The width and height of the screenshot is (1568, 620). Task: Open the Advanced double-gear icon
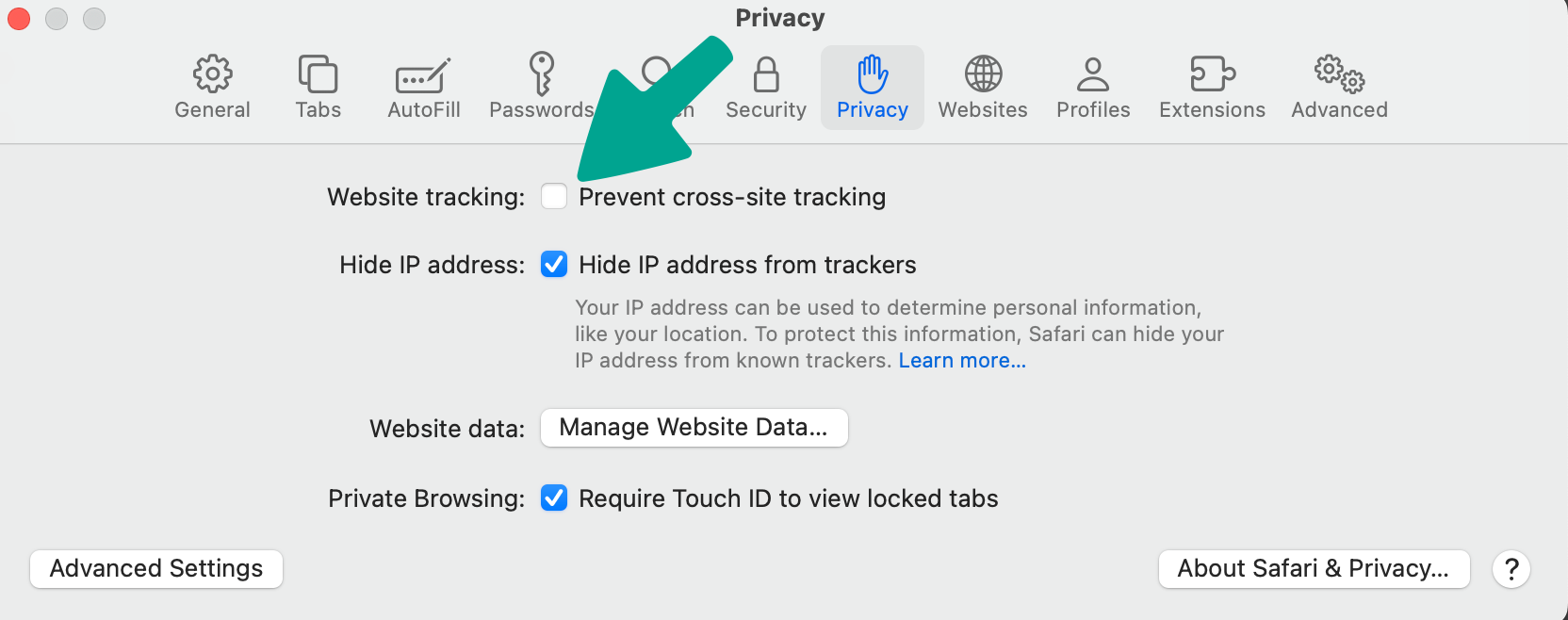tap(1339, 73)
